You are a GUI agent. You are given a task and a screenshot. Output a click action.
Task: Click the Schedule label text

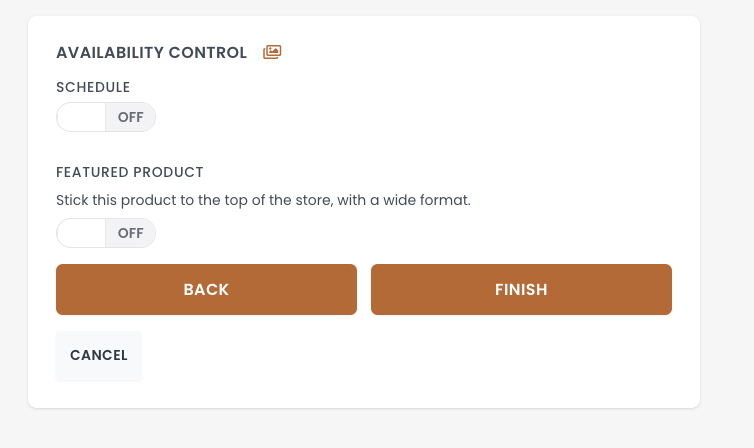[x=93, y=87]
